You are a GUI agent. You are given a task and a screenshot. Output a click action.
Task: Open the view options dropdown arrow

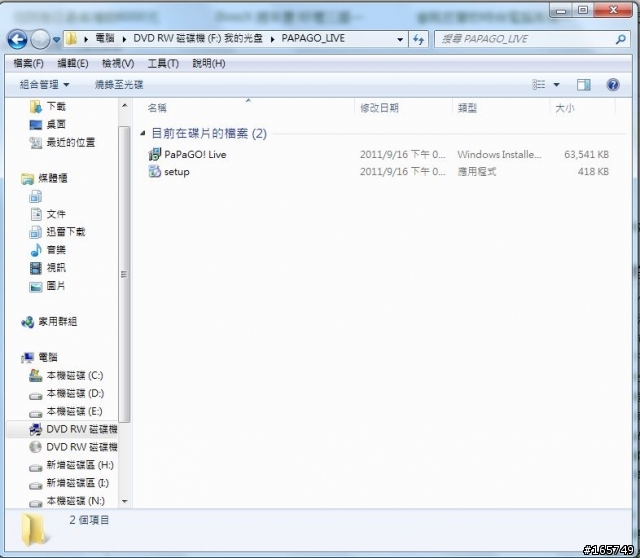point(556,84)
